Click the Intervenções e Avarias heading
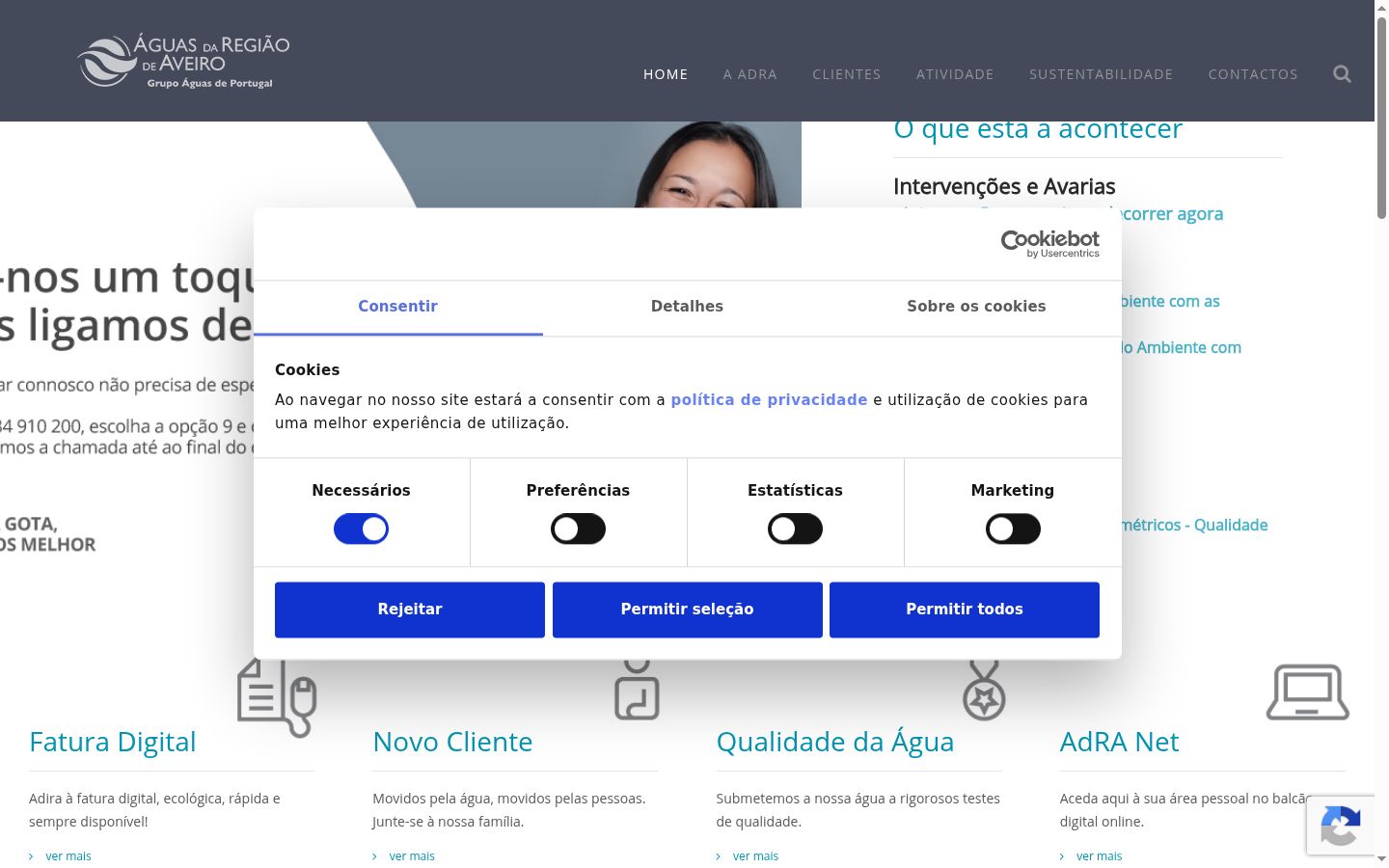 (x=1004, y=186)
